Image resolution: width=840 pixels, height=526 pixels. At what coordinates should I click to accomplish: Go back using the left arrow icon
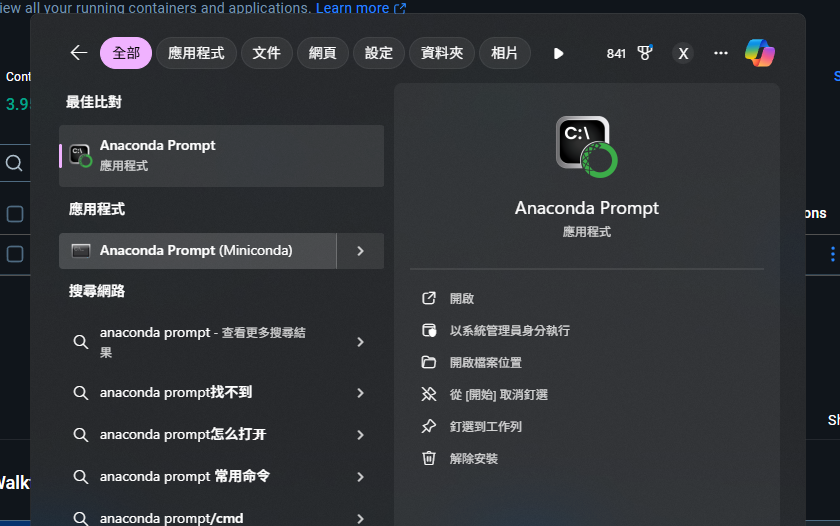(x=79, y=53)
